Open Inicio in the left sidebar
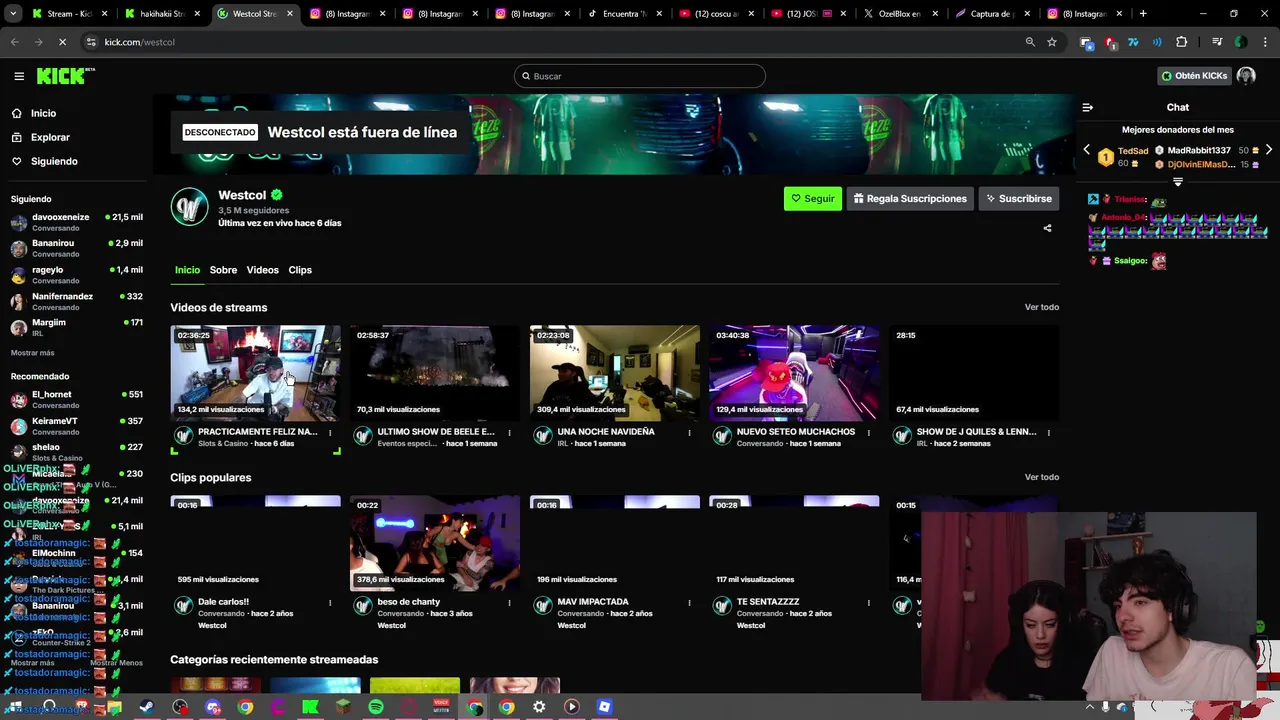The height and width of the screenshot is (720, 1280). pos(43,113)
